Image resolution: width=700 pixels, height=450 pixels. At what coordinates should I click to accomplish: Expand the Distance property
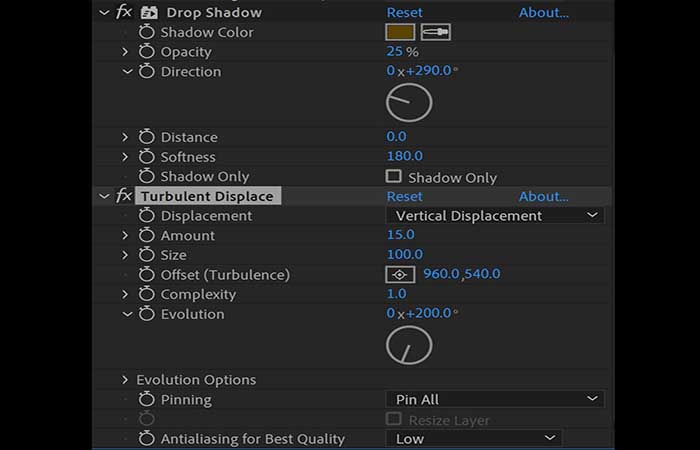[125, 137]
